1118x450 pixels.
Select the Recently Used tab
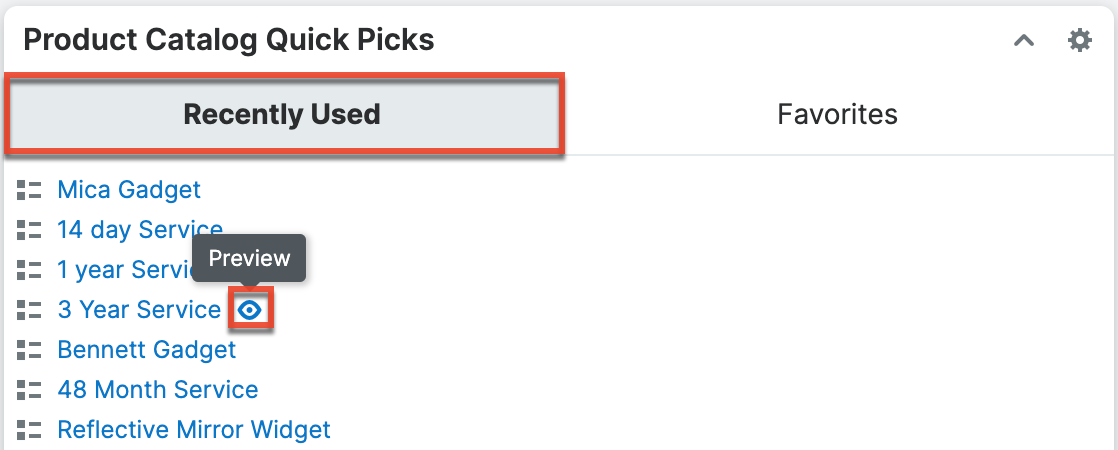[x=282, y=114]
